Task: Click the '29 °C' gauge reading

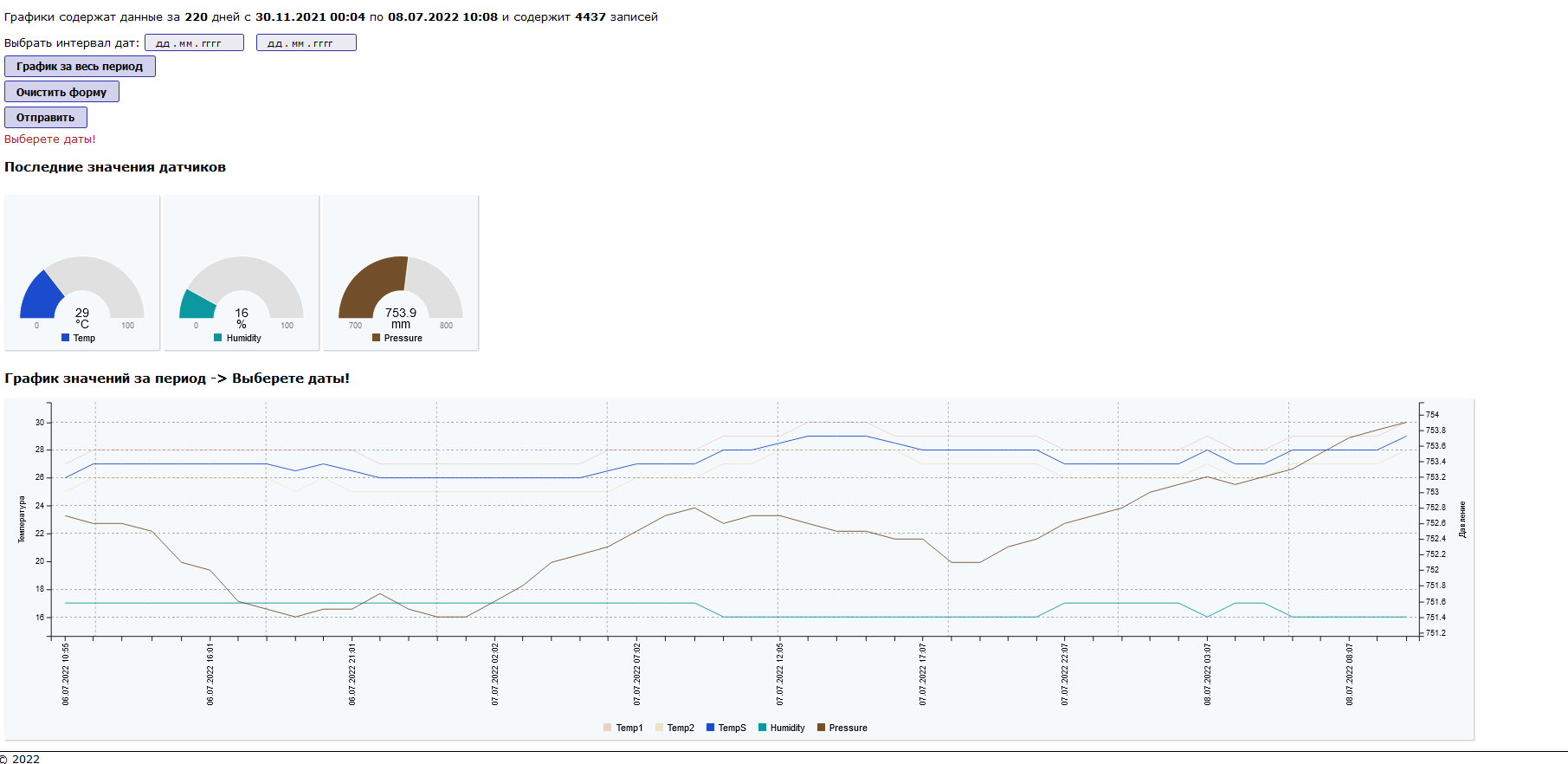Action: (82, 318)
